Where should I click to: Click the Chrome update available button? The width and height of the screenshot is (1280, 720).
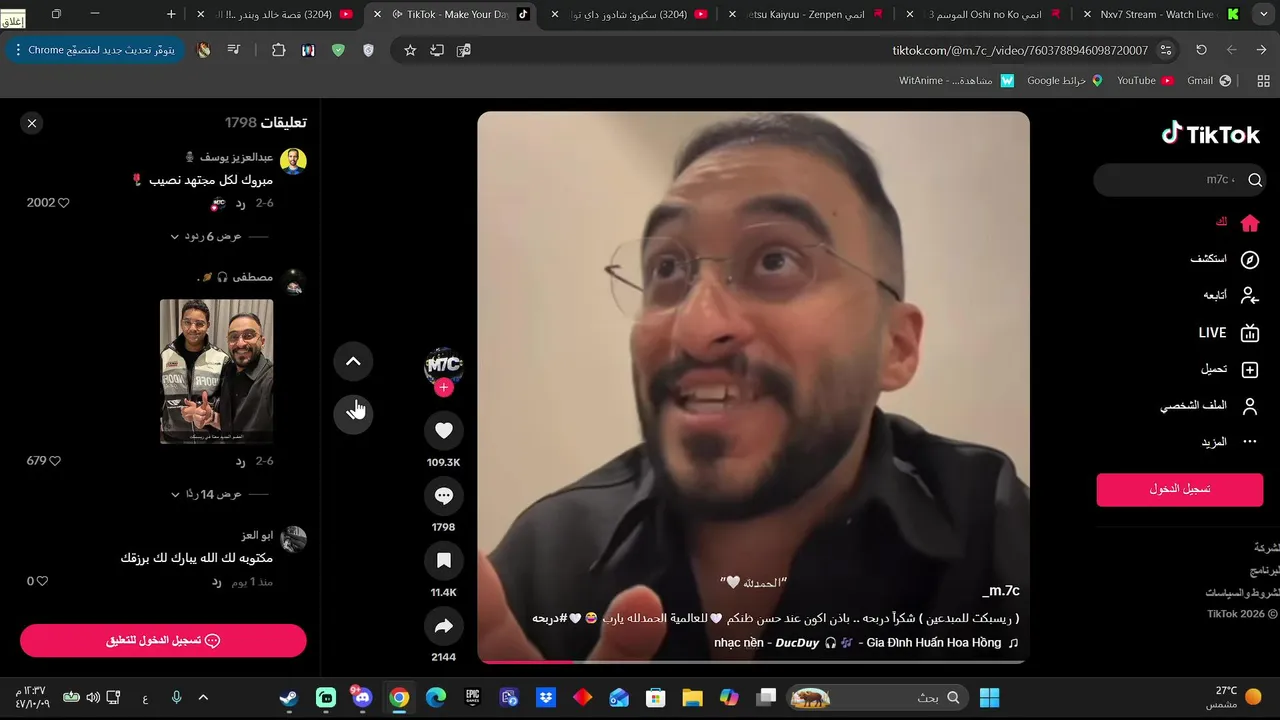[95, 50]
